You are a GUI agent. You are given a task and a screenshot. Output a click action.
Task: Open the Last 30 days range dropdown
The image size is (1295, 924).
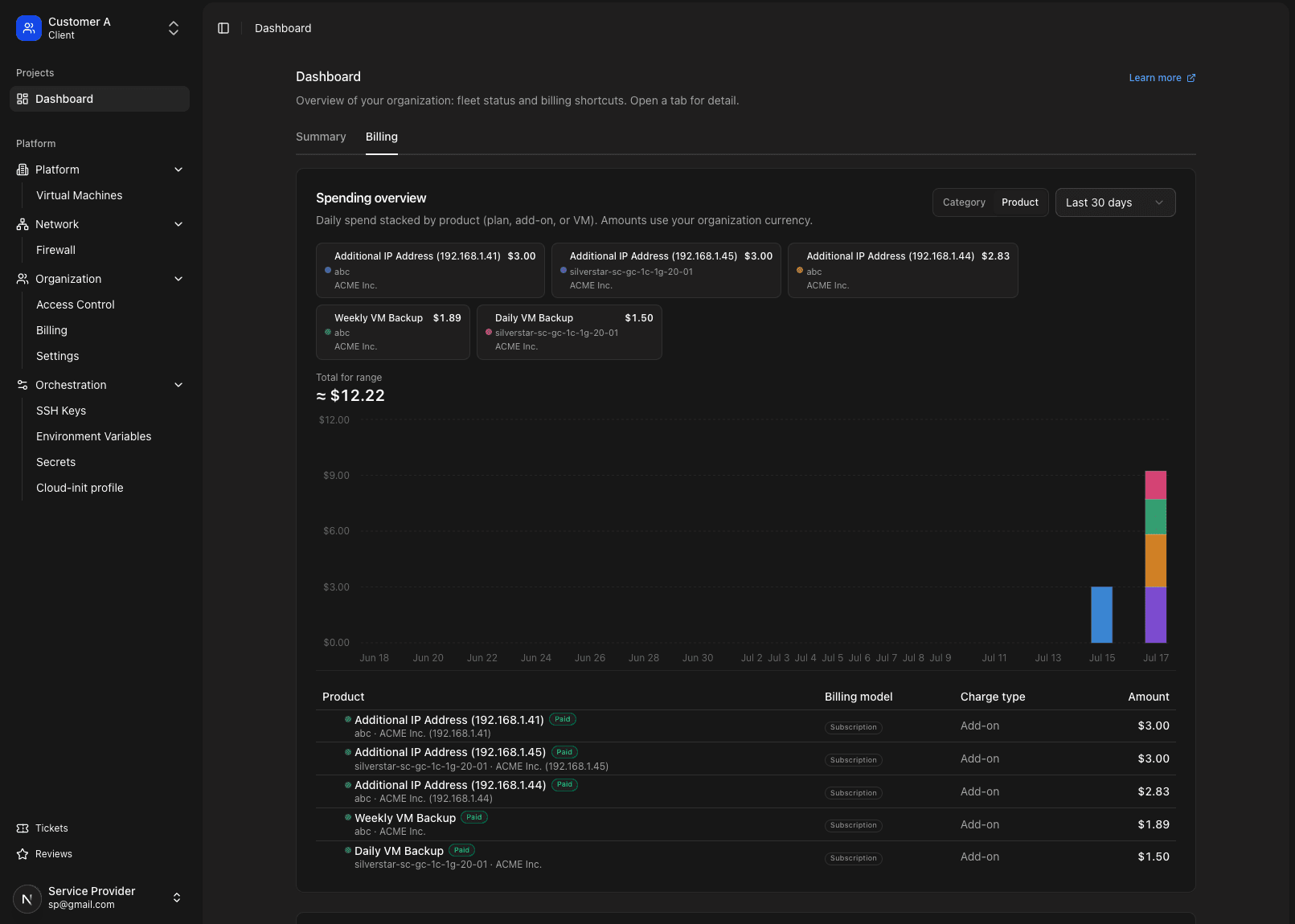click(x=1115, y=202)
